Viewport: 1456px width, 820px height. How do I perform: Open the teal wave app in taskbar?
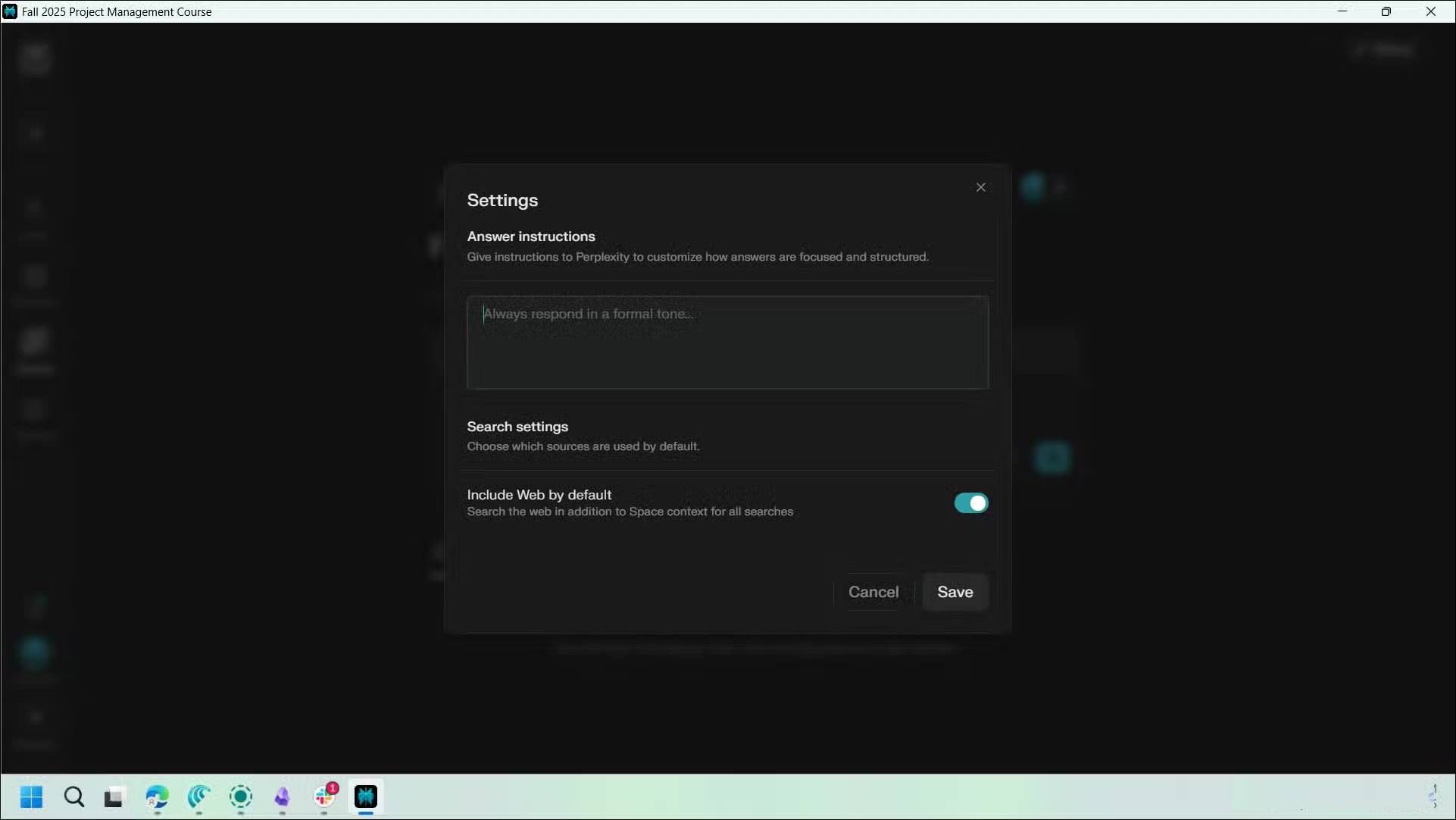coord(199,797)
